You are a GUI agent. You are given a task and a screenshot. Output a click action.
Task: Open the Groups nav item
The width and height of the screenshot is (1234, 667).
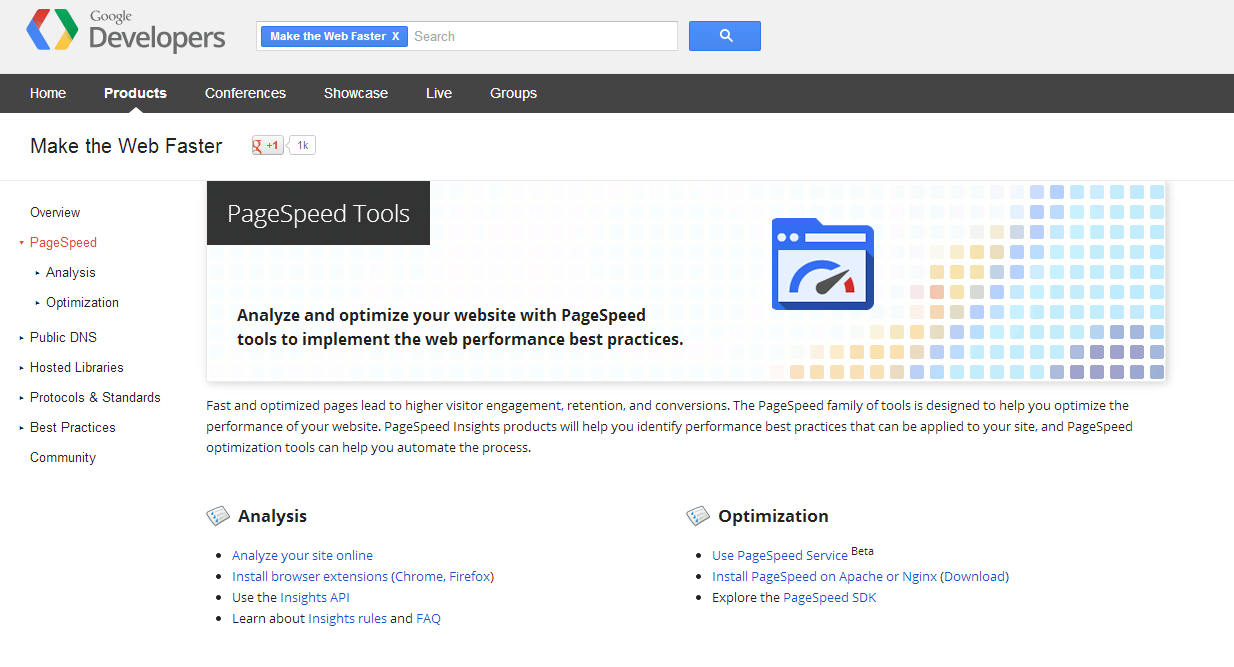coord(513,93)
